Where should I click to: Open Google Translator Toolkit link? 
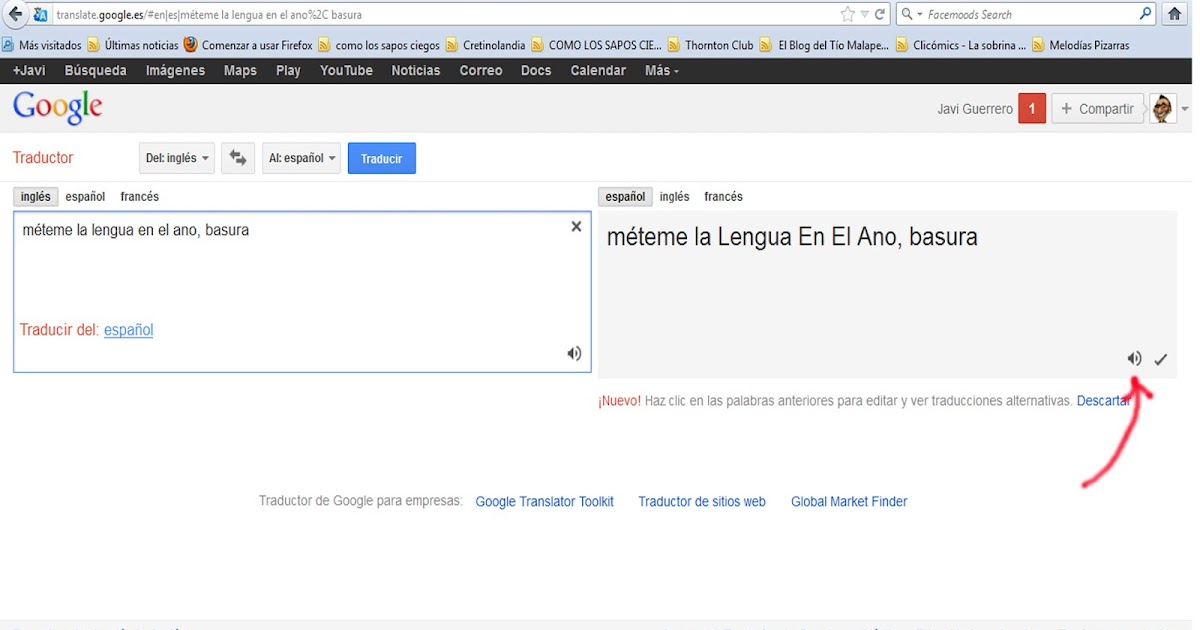click(544, 502)
